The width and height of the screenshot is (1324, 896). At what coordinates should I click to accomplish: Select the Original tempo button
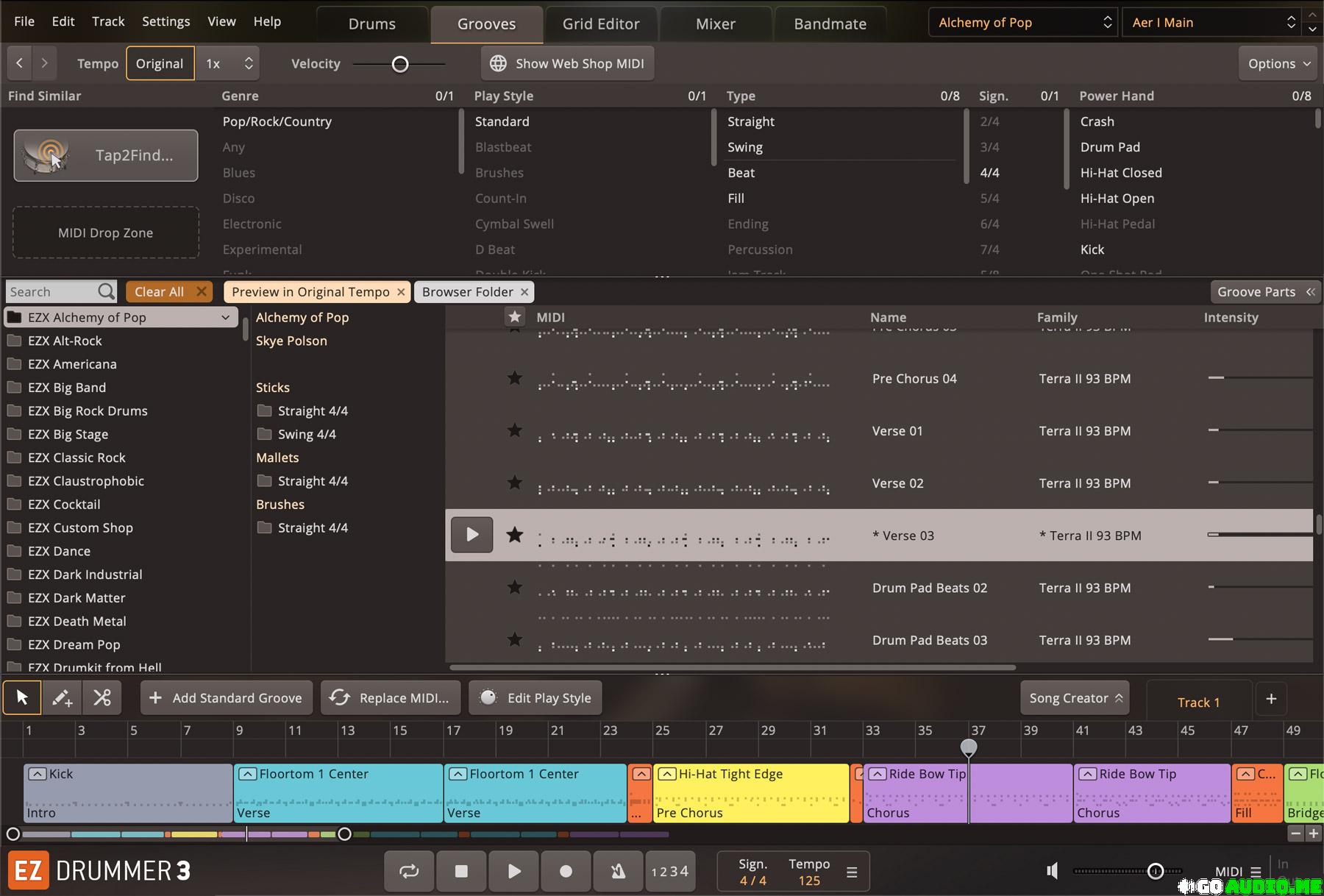click(160, 63)
